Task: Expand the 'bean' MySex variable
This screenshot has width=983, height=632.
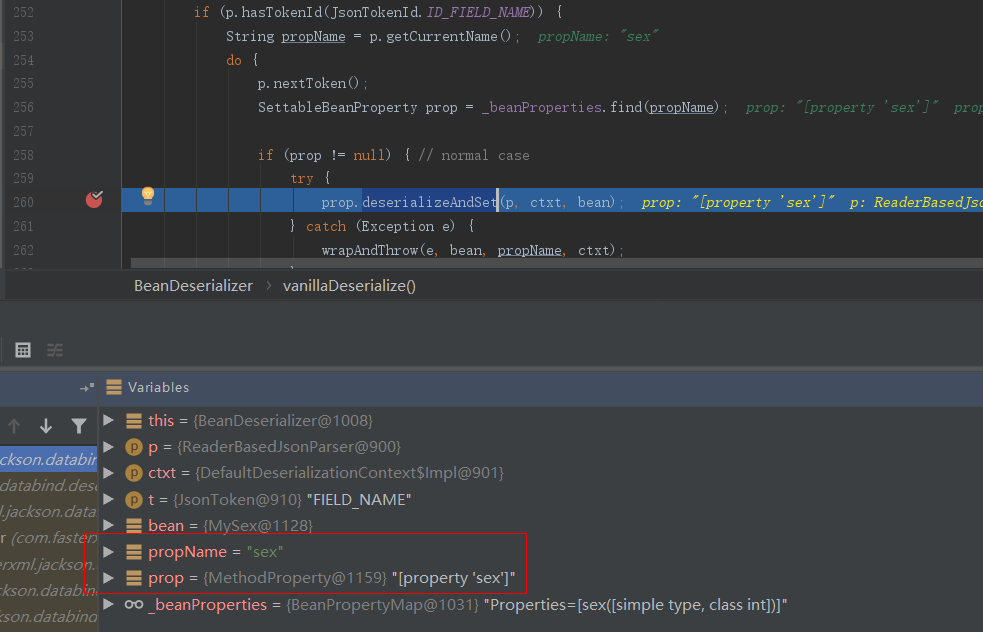Action: point(108,525)
